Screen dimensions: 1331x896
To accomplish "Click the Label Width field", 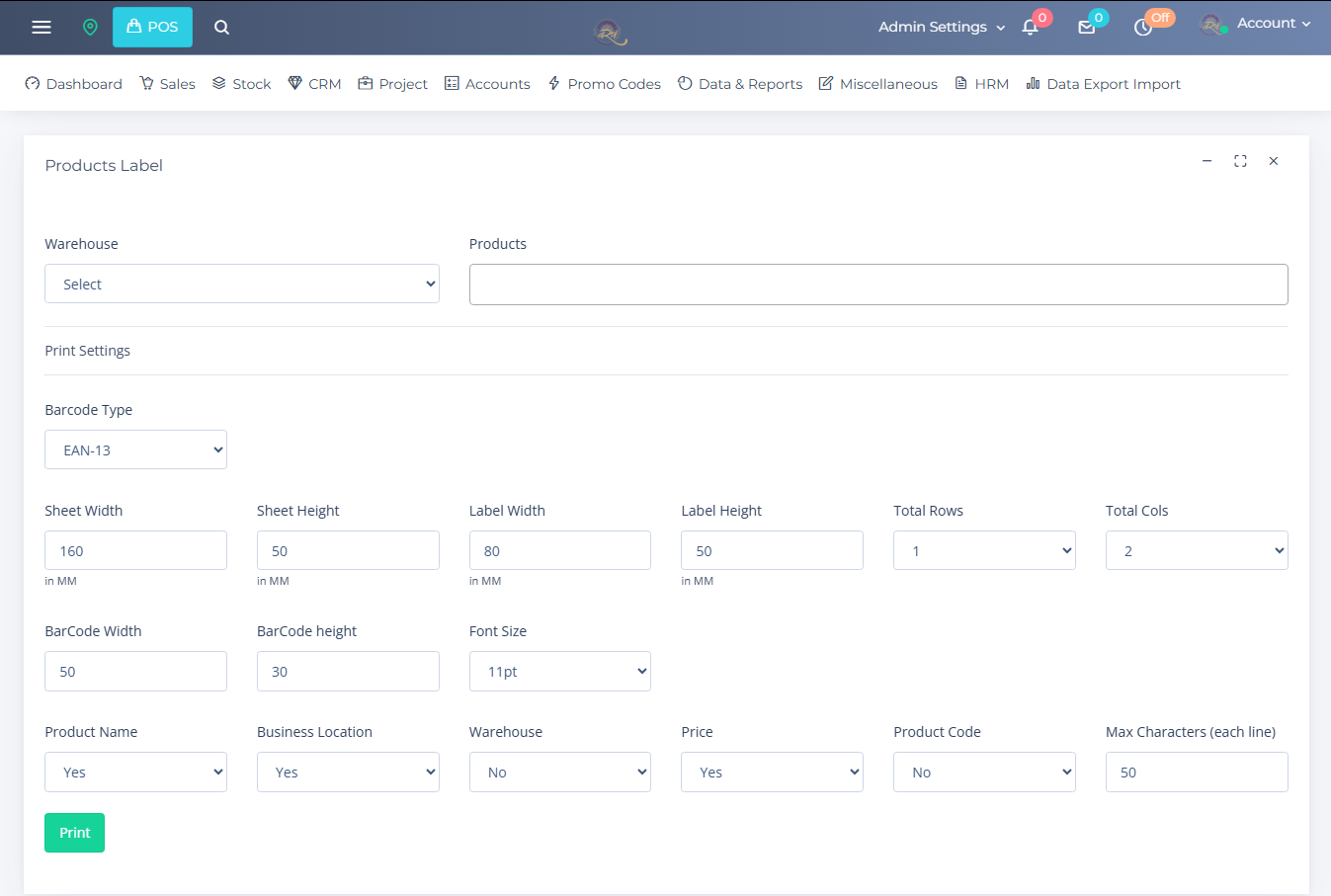I will pyautogui.click(x=560, y=550).
